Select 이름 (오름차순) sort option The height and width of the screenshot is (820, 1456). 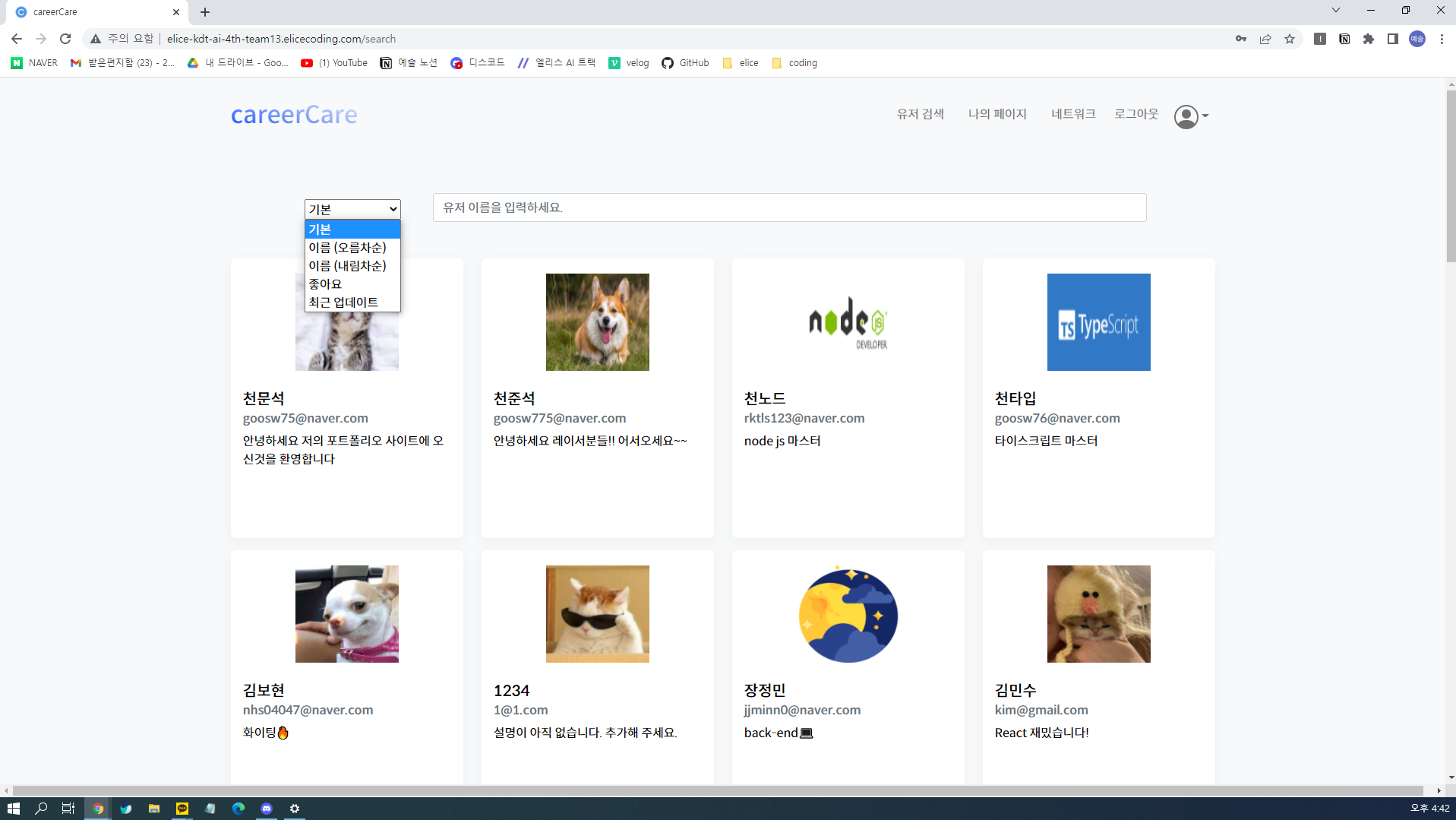[347, 248]
